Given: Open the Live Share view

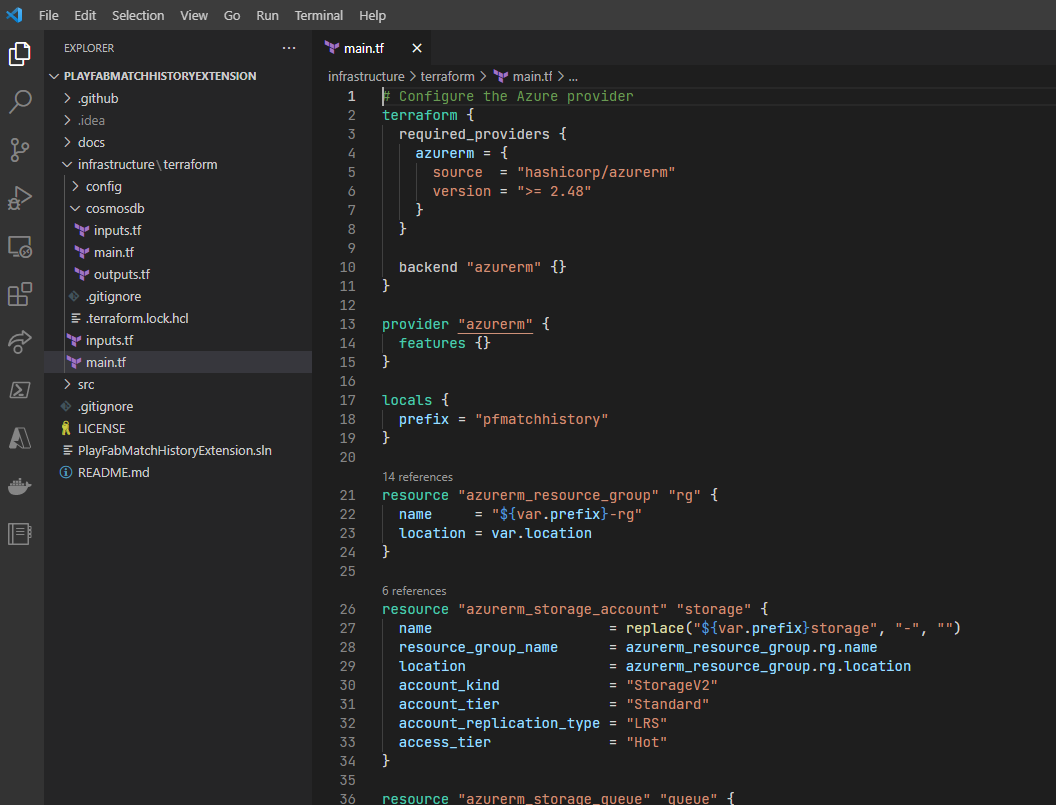Looking at the screenshot, I should [20, 342].
